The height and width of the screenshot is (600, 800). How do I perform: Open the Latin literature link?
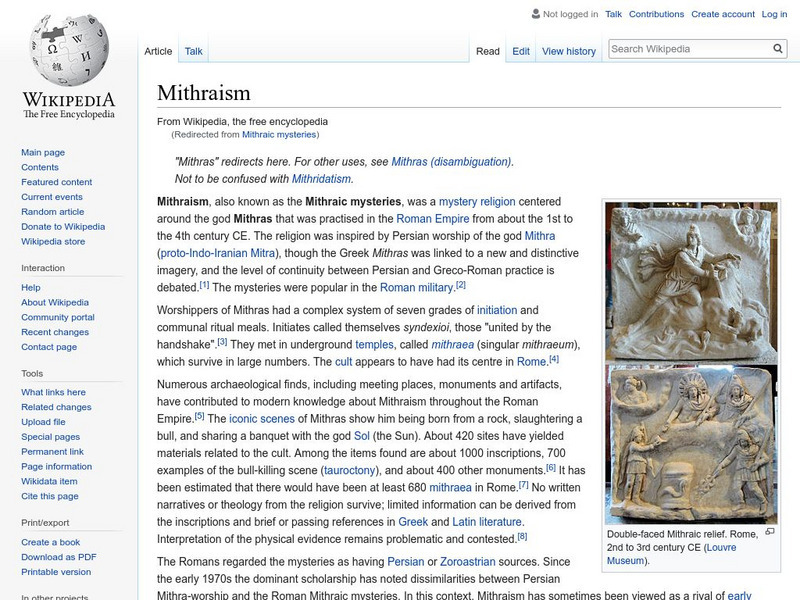[488, 522]
